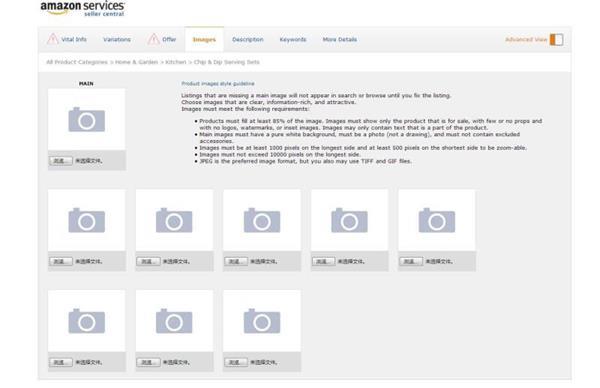Click the browse button under the middle bottom-row image
The image size is (600, 388).
[148, 362]
